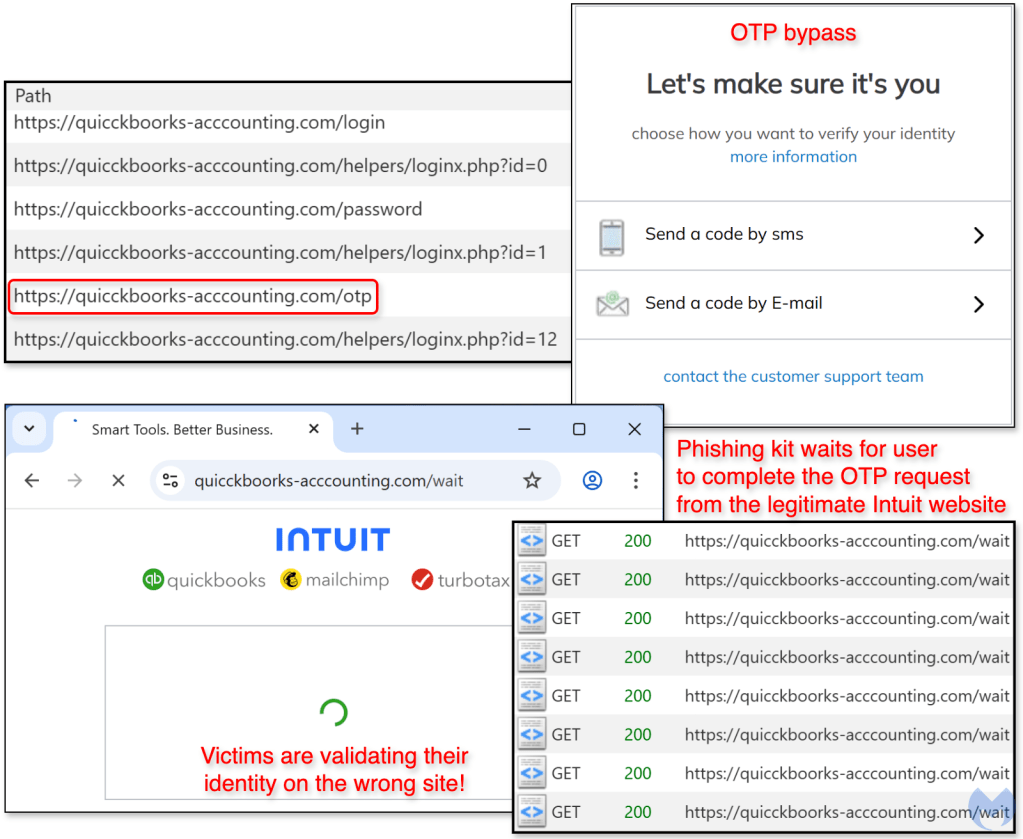
Task: Click the turbotax logo
Action: (460, 579)
